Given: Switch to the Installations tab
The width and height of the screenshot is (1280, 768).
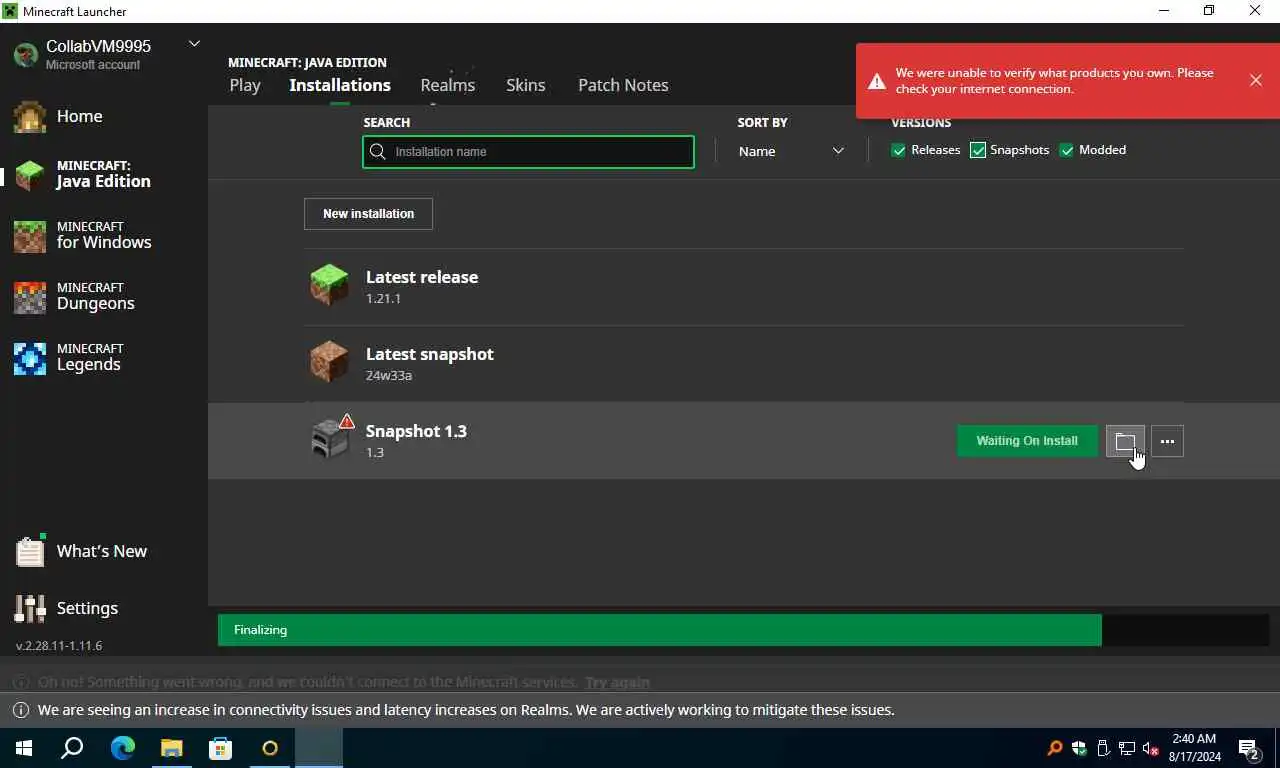Looking at the screenshot, I should (340, 85).
